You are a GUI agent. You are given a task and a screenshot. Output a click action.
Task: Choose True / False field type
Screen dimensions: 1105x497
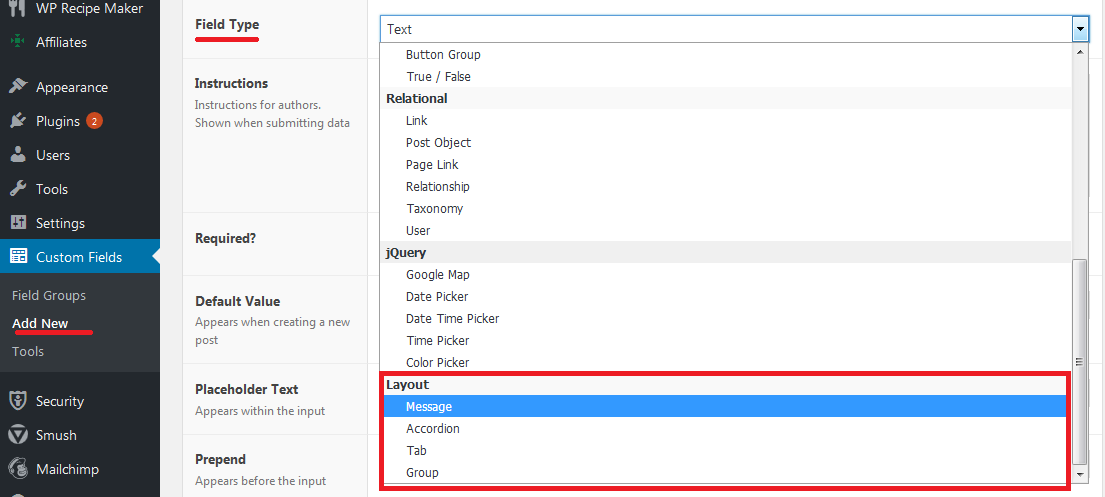coord(726,77)
